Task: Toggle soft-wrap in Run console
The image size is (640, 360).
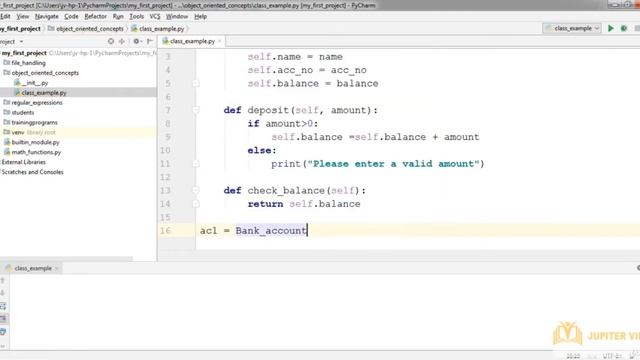Action: (3, 306)
